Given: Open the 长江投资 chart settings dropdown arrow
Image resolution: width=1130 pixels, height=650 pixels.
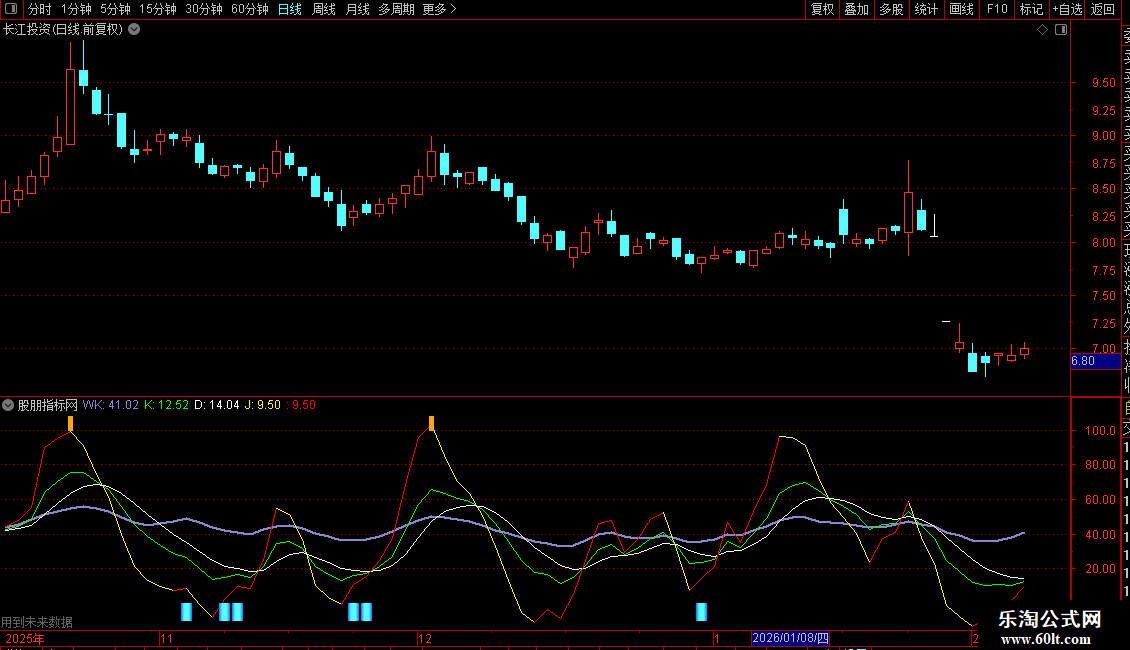Looking at the screenshot, I should point(134,30).
